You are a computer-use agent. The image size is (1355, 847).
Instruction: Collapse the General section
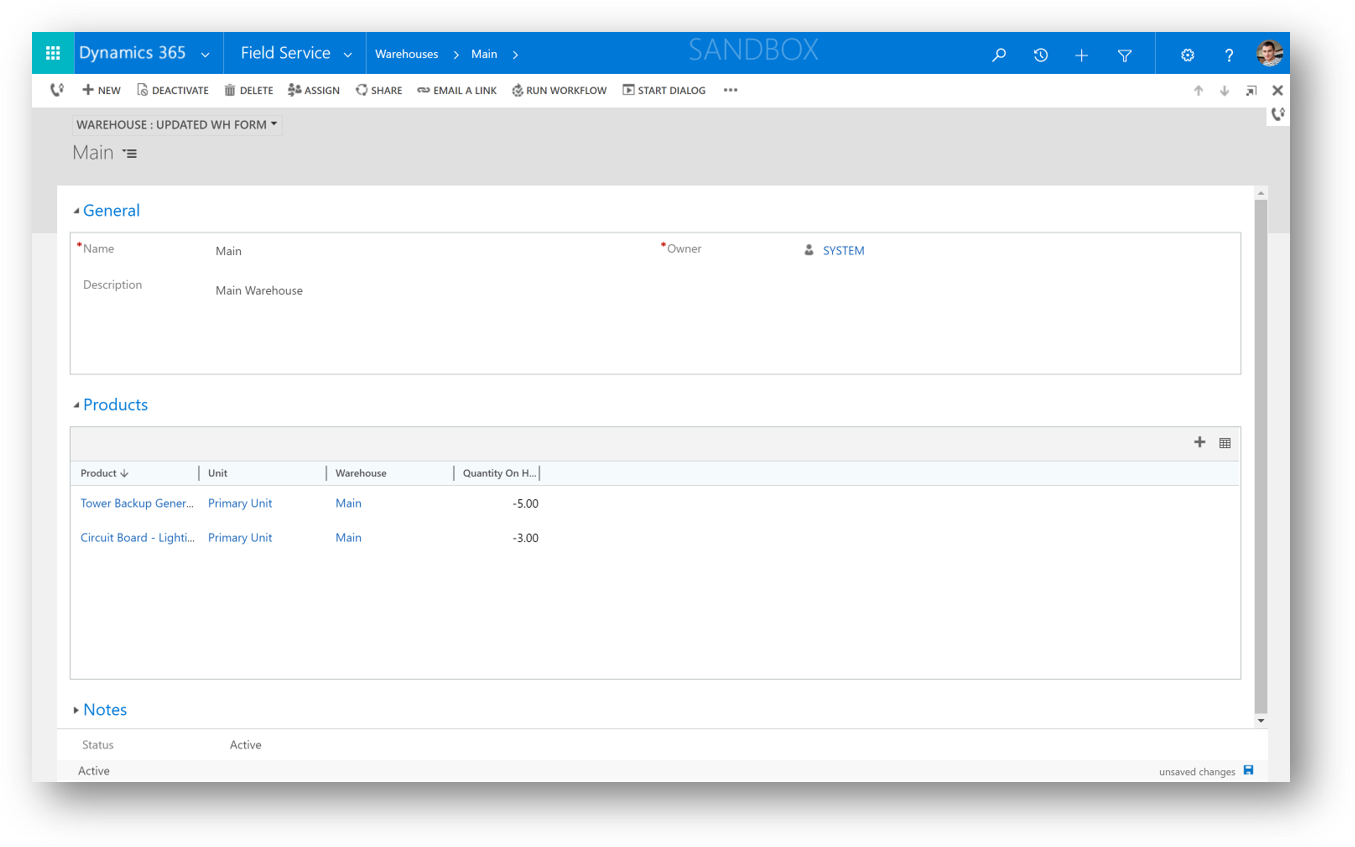77,211
